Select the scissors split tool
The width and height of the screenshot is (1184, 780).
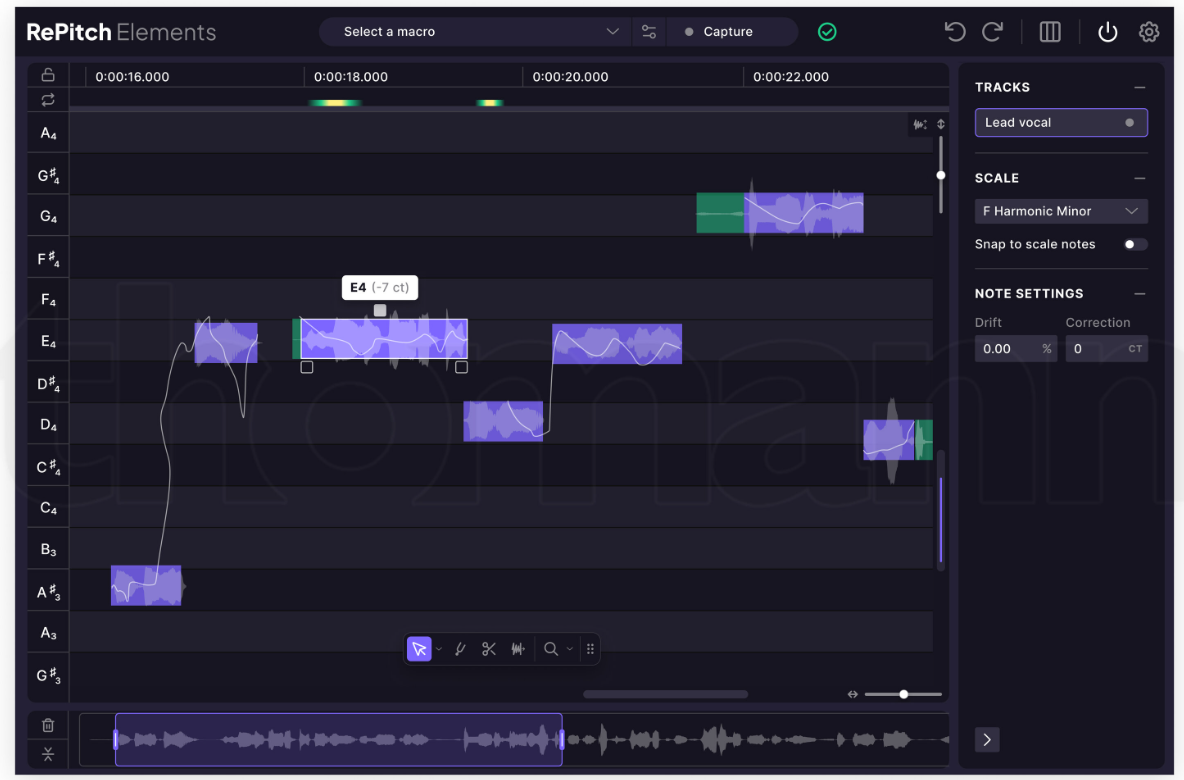(489, 649)
